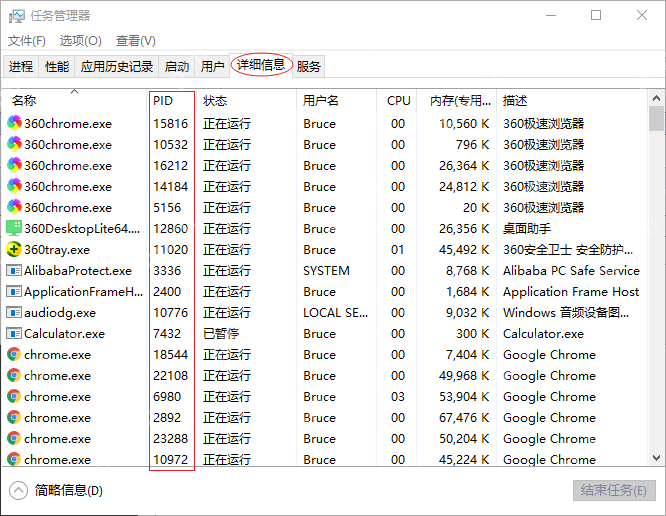The image size is (666, 516).
Task: Click CPU value 01 for 360tray.exe
Action: tap(398, 250)
